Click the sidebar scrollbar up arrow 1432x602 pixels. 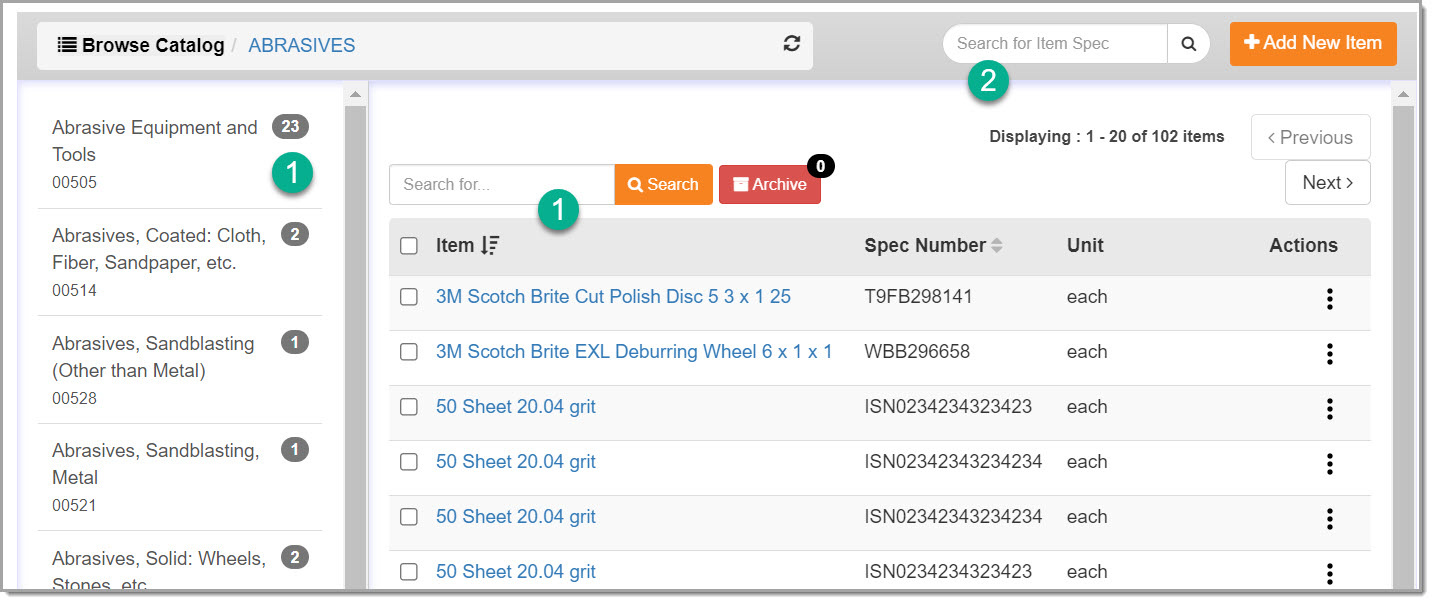click(x=354, y=95)
